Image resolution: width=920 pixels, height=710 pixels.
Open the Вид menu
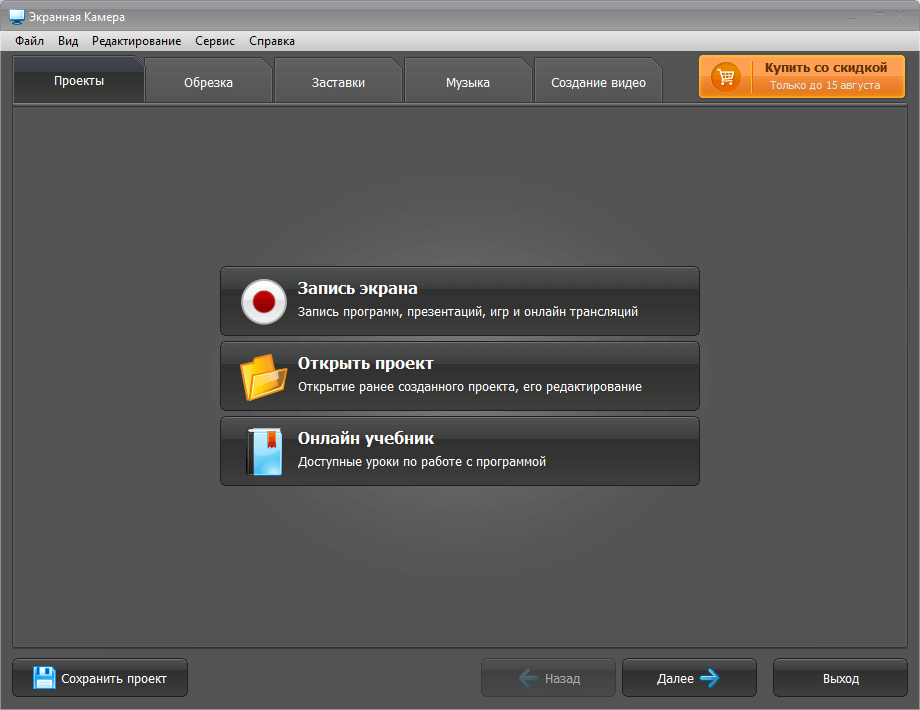tap(68, 41)
